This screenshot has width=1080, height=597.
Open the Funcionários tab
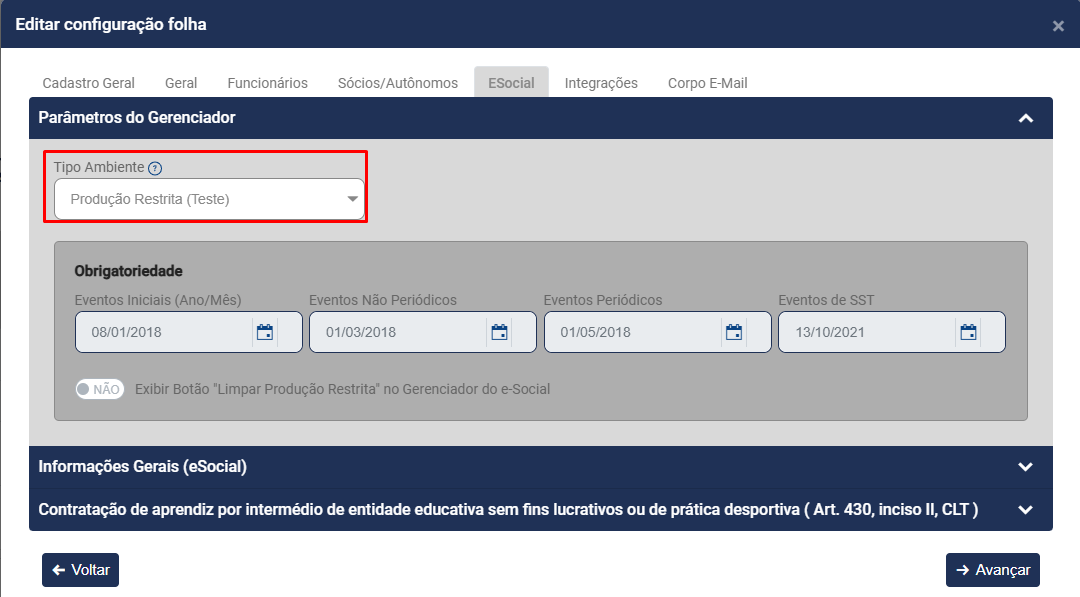pos(267,83)
